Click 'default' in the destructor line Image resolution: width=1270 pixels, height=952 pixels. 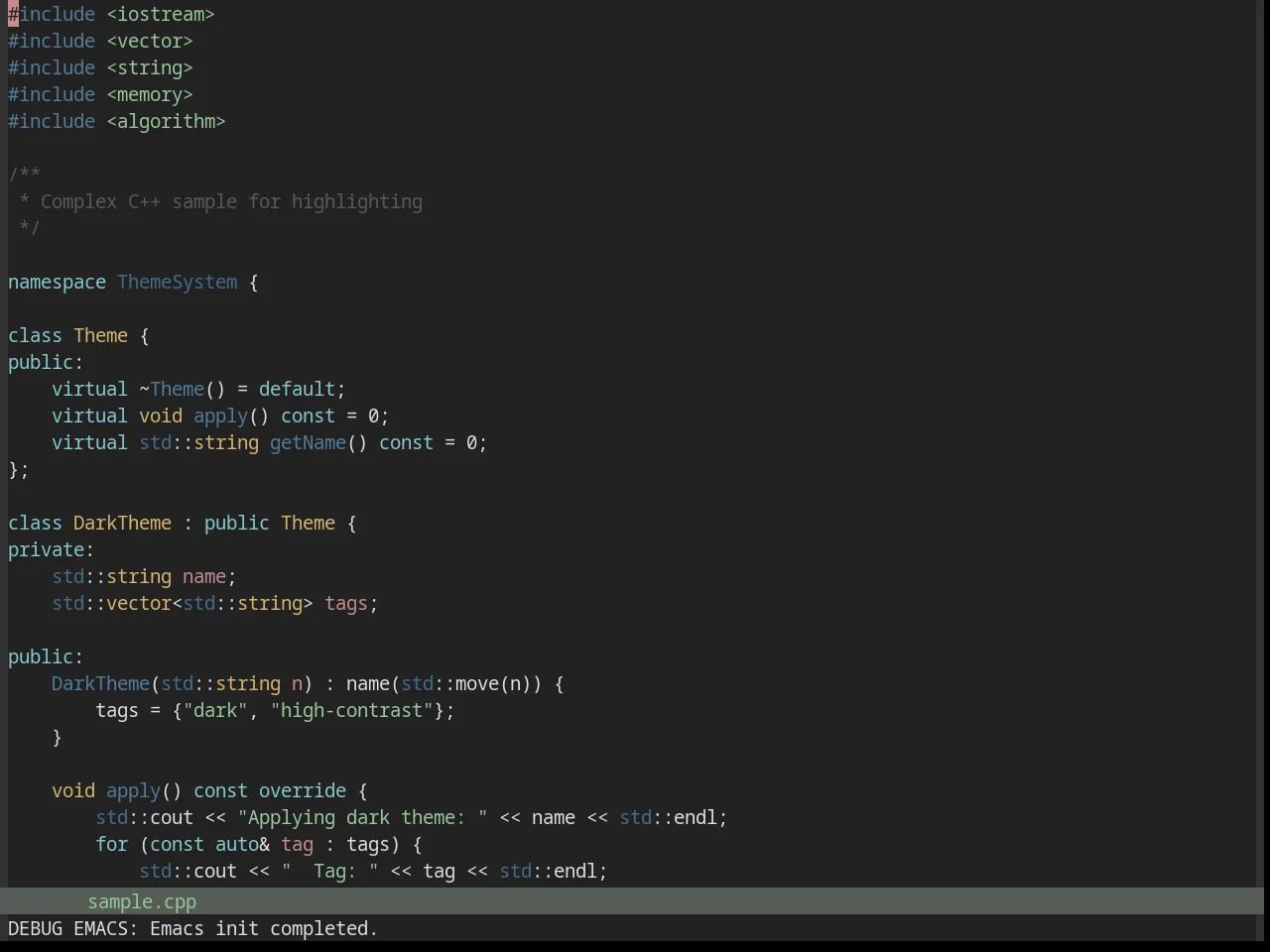297,389
